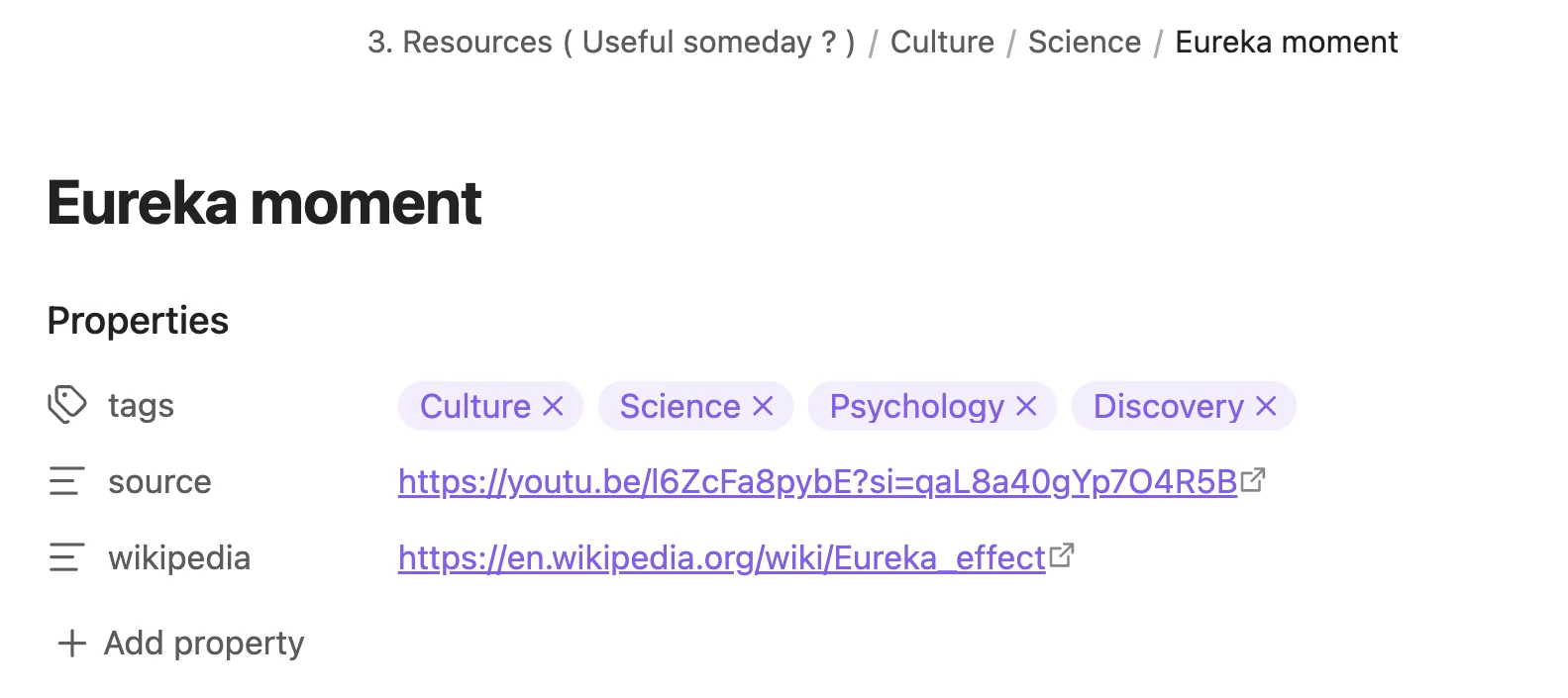Remove the Discovery tag with its X
The width and height of the screenshot is (1568, 698).
pyautogui.click(x=1266, y=406)
